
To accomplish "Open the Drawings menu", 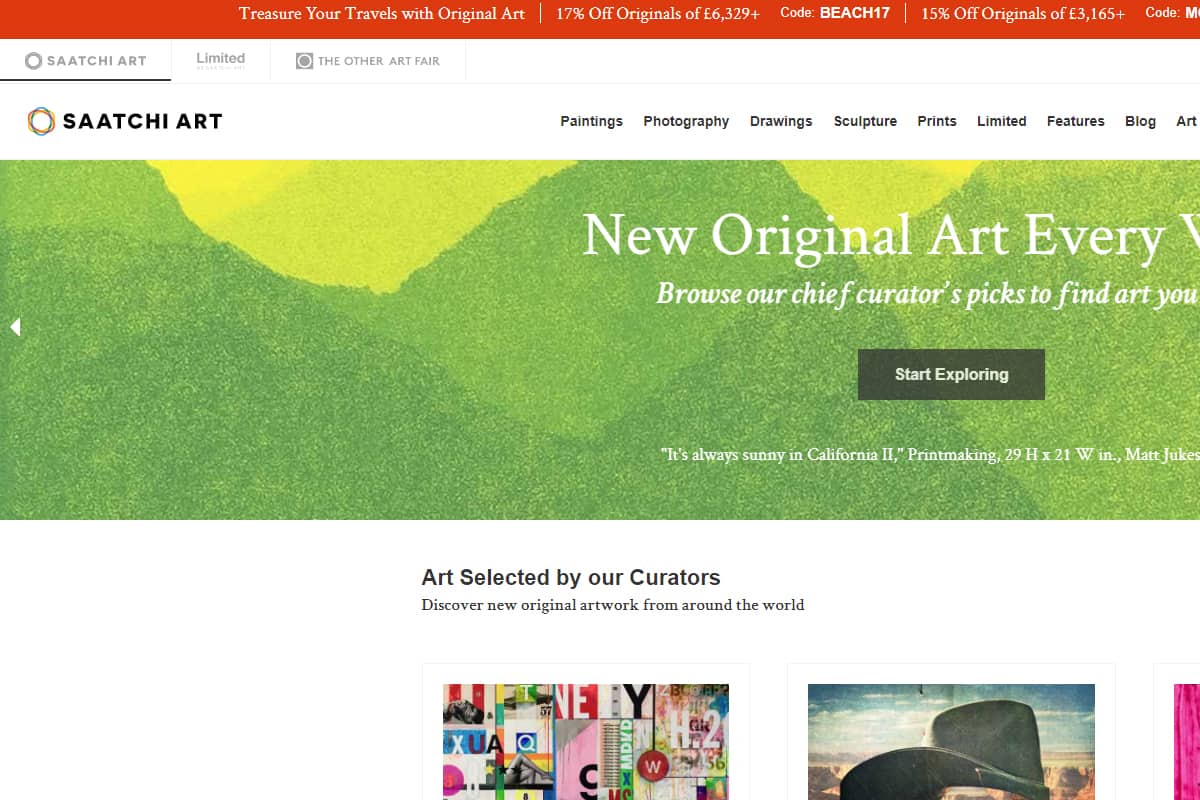I will click(x=781, y=121).
